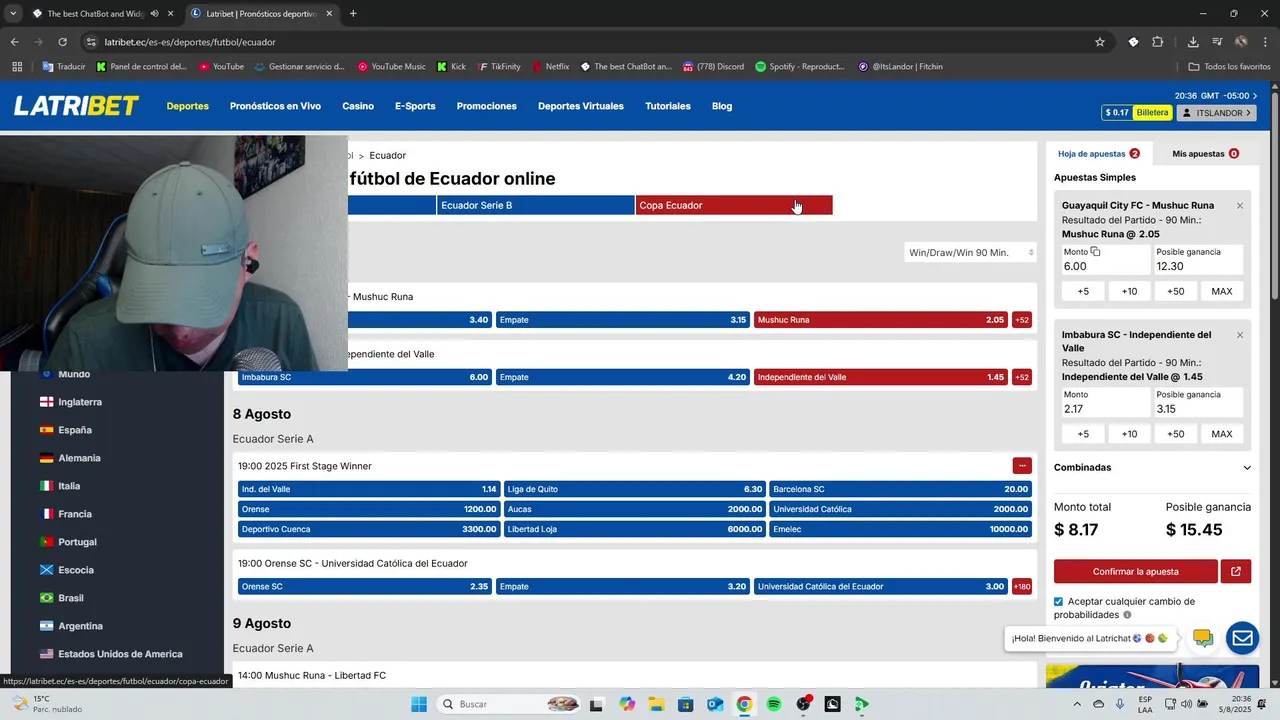The height and width of the screenshot is (720, 1280).
Task: Select Empate 4.20 for Imbabura SC match
Action: coord(622,377)
